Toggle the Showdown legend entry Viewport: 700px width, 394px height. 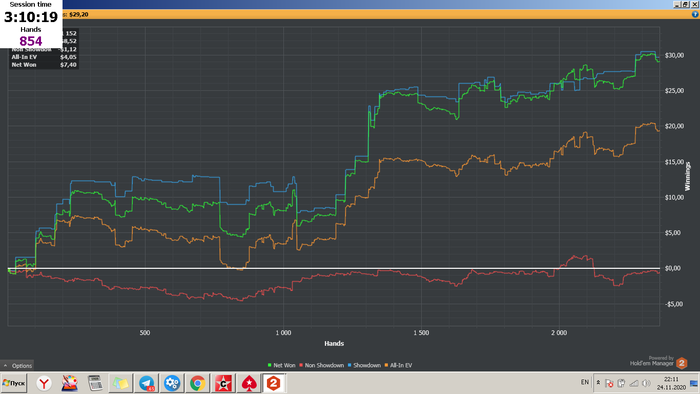click(364, 365)
